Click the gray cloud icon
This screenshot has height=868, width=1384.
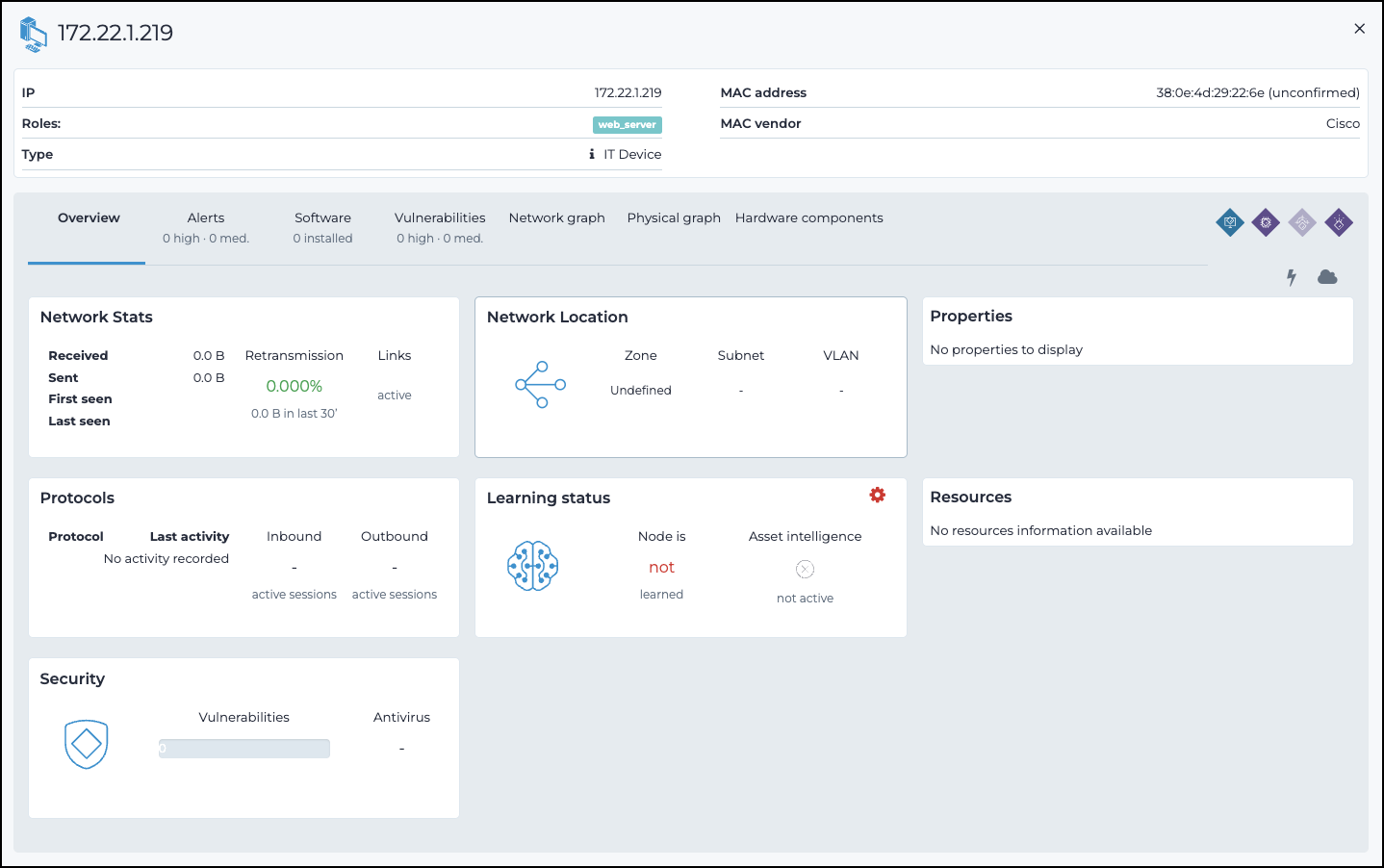(x=1327, y=277)
